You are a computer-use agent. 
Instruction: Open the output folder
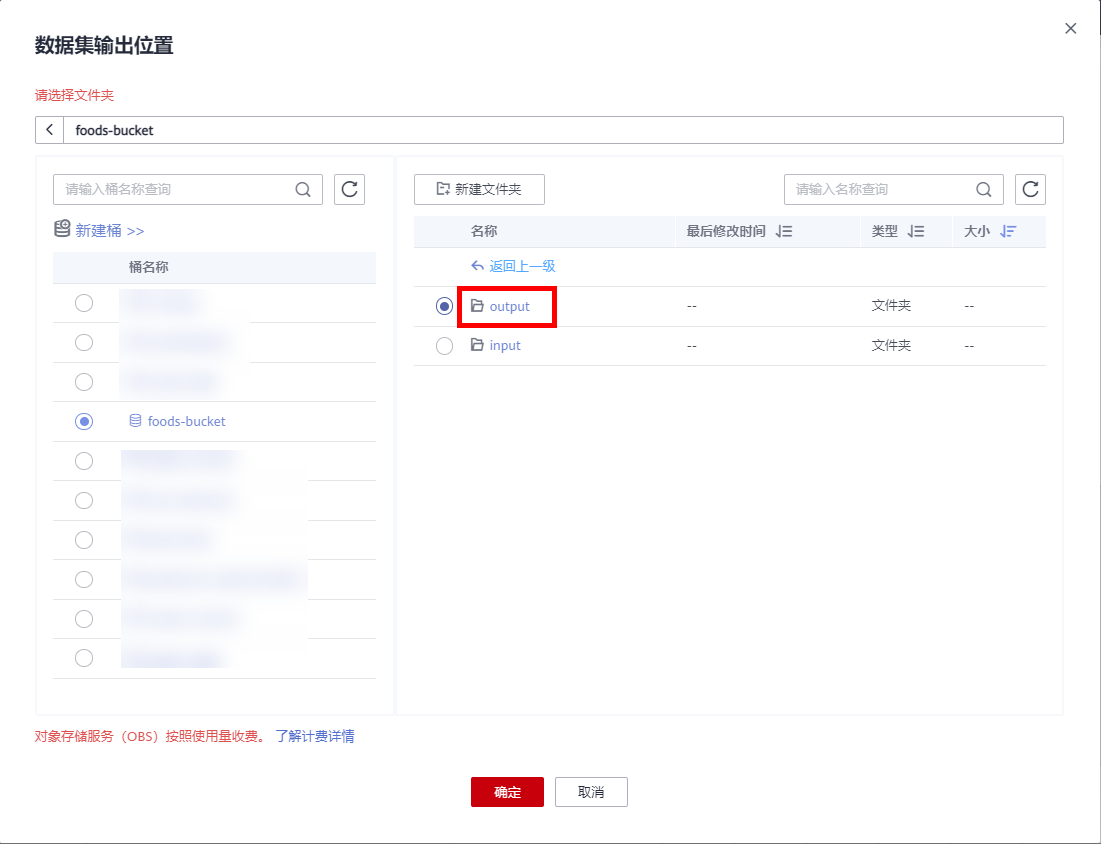point(509,306)
